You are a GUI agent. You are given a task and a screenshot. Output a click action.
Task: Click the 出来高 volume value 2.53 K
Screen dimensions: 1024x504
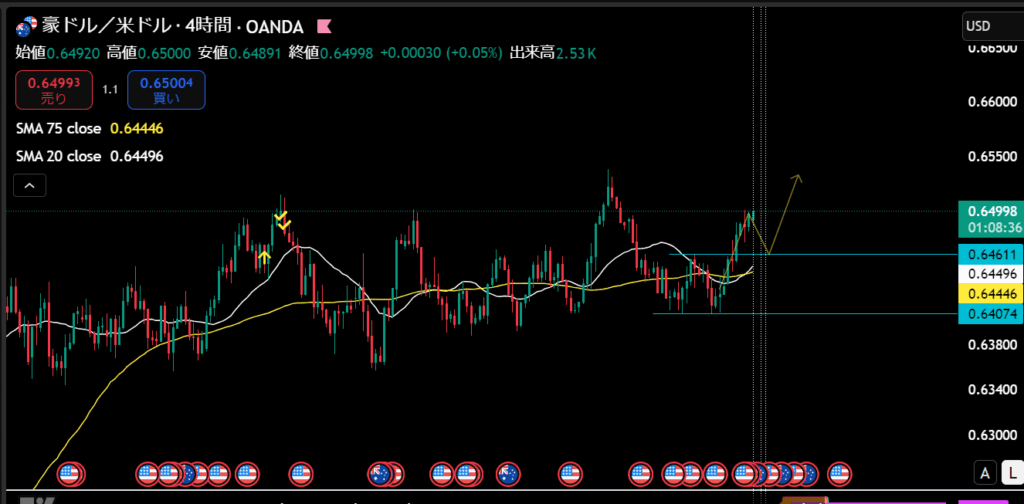click(575, 54)
